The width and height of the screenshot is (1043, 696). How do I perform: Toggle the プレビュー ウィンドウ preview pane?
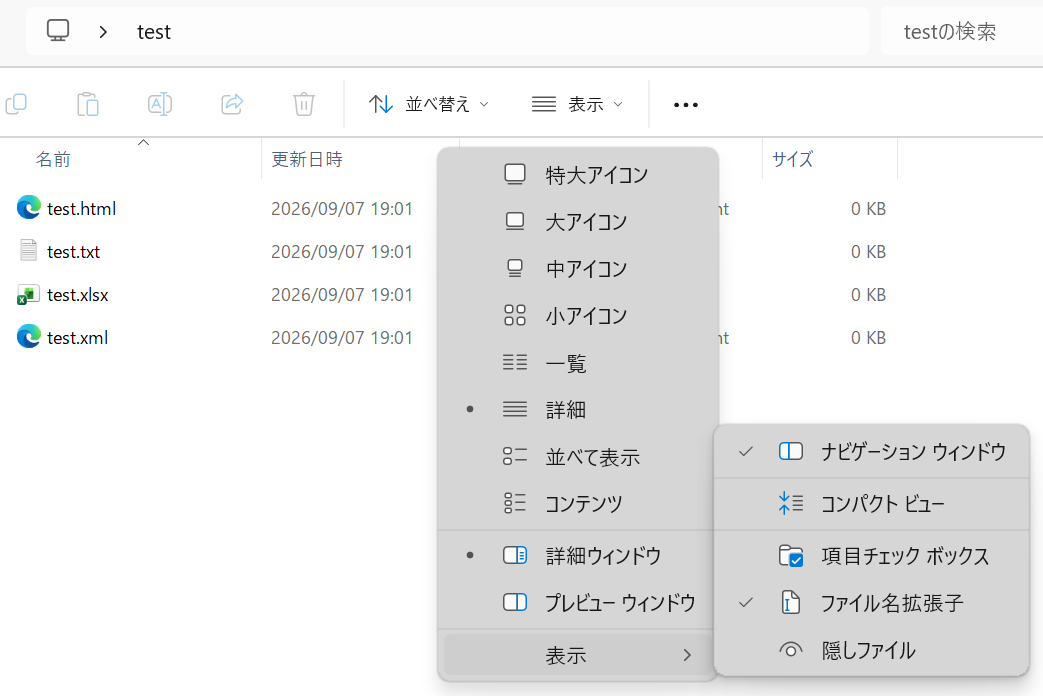(x=577, y=603)
